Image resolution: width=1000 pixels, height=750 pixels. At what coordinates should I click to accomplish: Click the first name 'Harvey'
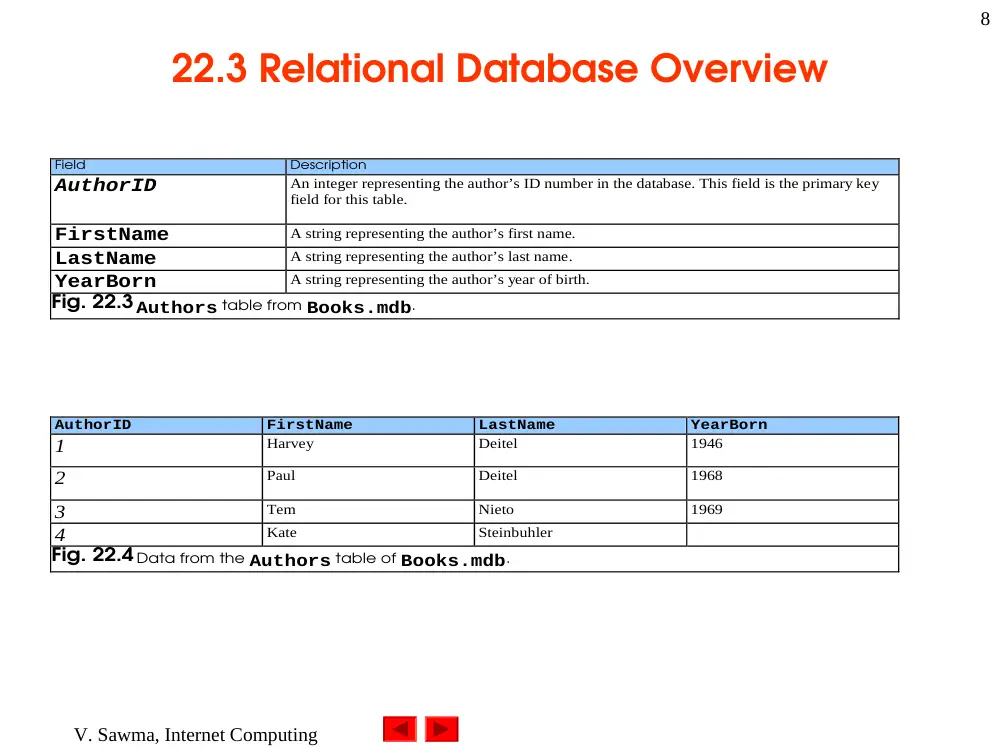(290, 444)
